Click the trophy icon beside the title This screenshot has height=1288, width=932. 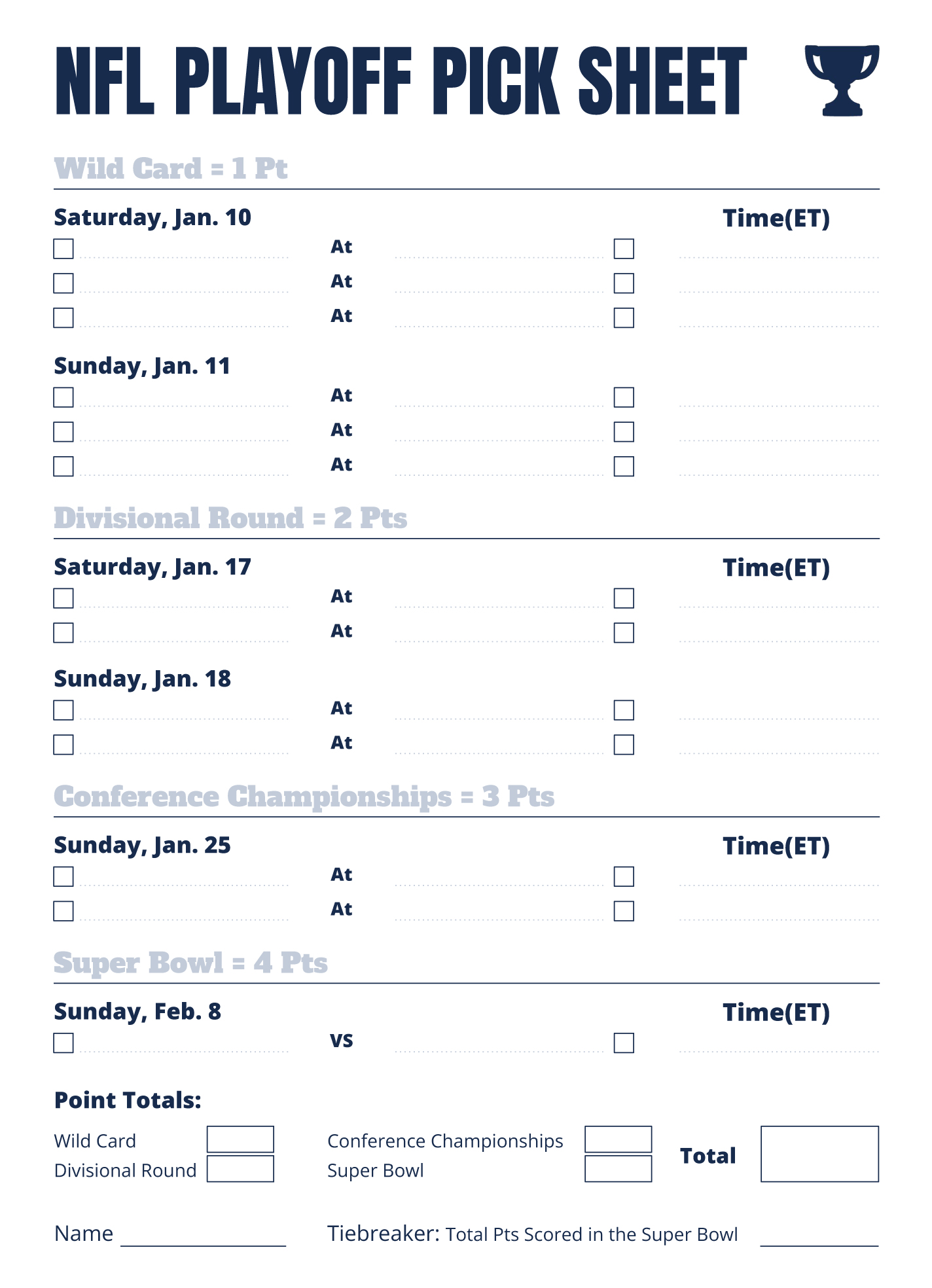pyautogui.click(x=842, y=80)
